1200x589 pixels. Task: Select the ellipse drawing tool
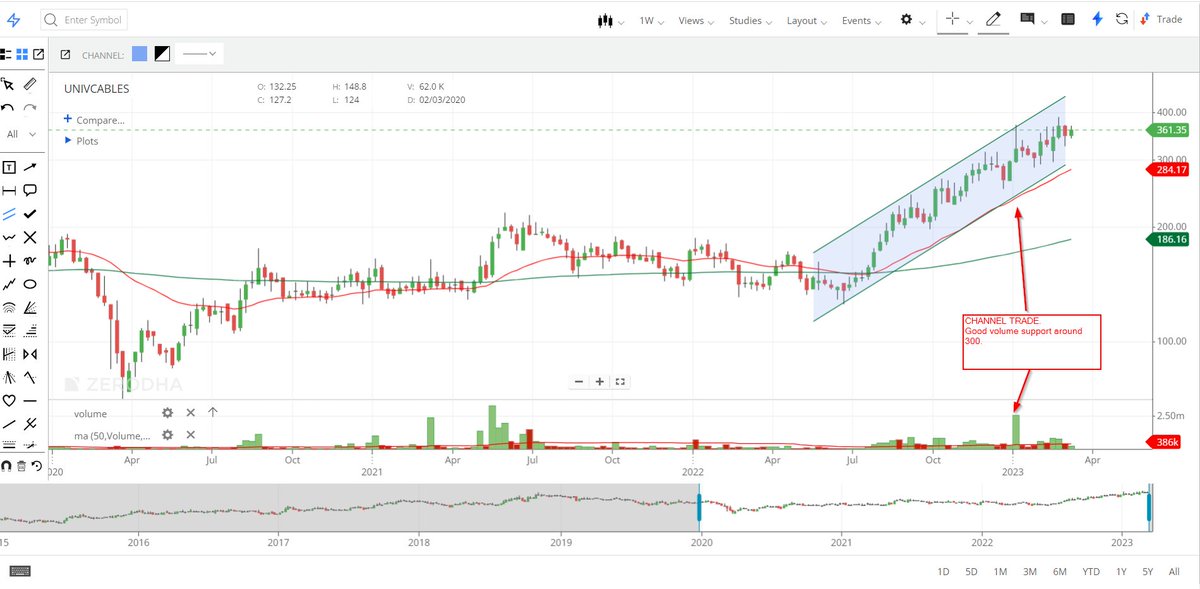coord(30,284)
